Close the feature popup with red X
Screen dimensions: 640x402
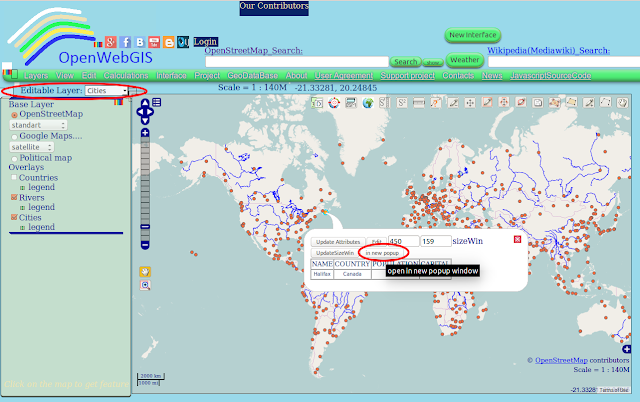(x=517, y=239)
